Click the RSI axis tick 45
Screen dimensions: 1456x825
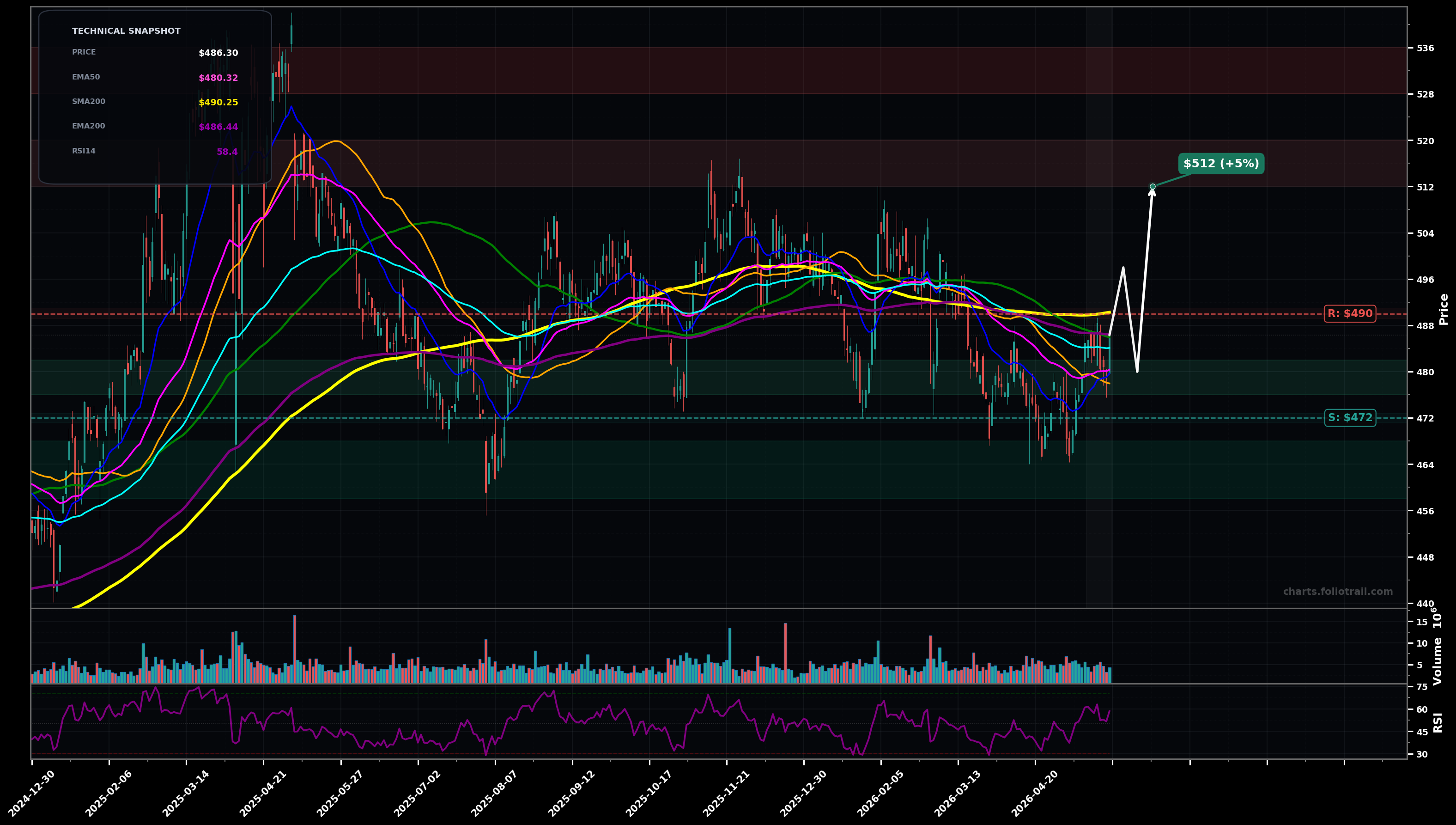[x=1422, y=732]
